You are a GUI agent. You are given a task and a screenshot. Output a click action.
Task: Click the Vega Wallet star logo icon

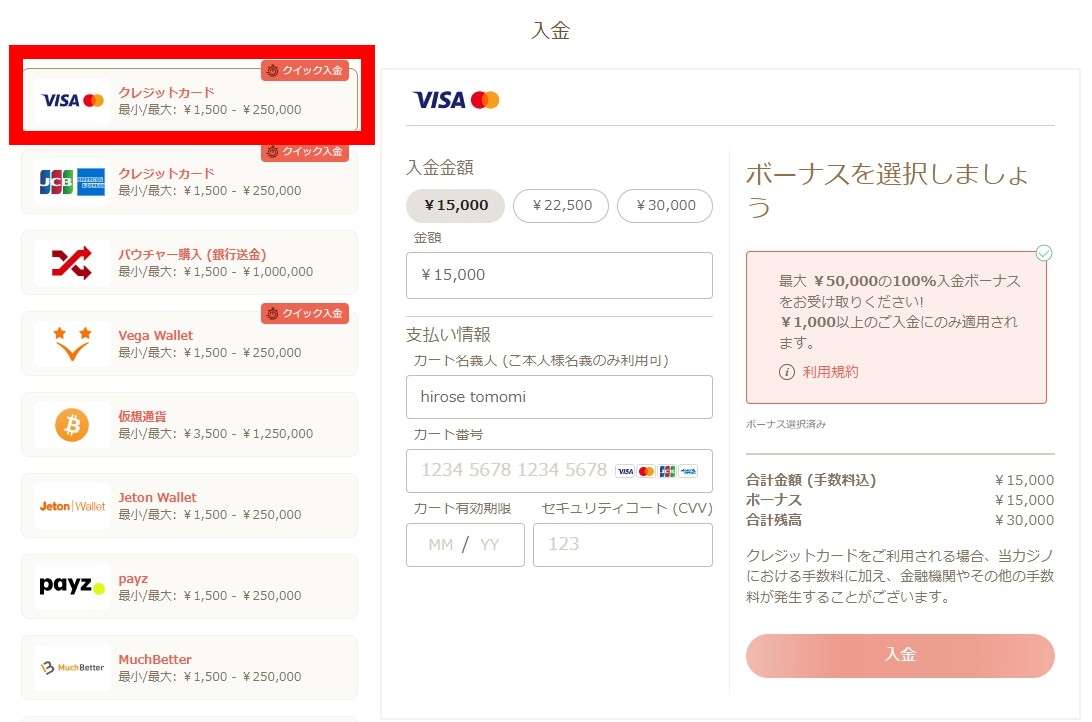(72, 344)
